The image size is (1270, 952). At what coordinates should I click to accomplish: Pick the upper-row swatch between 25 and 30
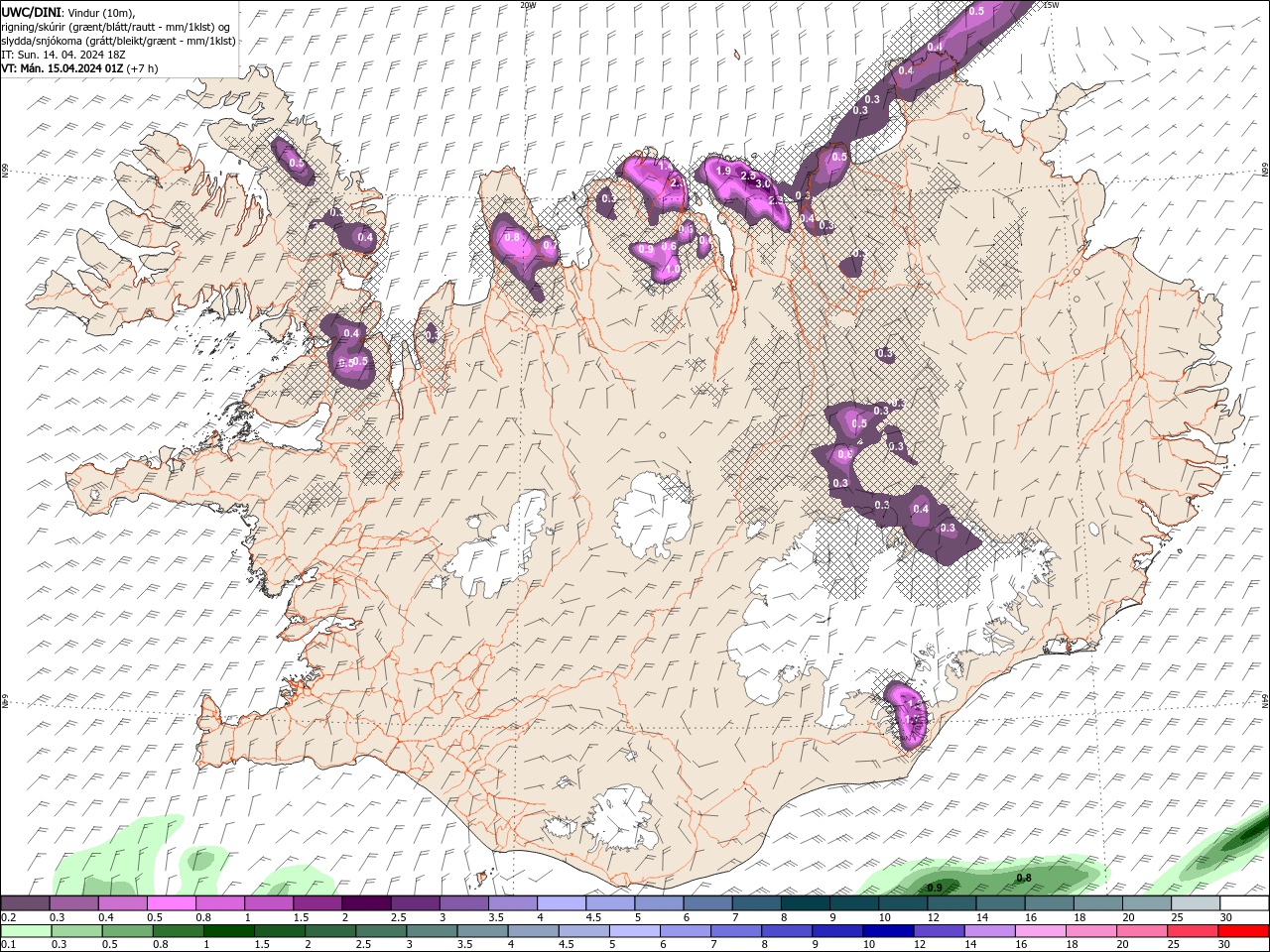pos(1196,903)
